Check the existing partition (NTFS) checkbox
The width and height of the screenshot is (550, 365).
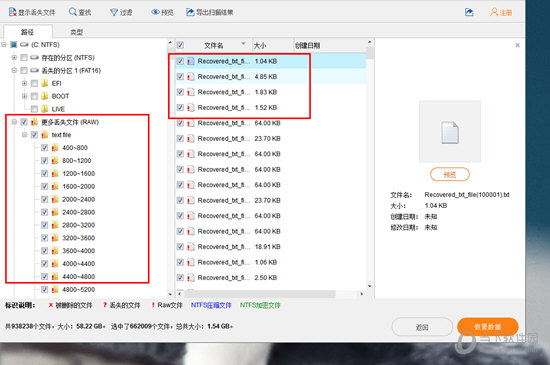point(24,58)
